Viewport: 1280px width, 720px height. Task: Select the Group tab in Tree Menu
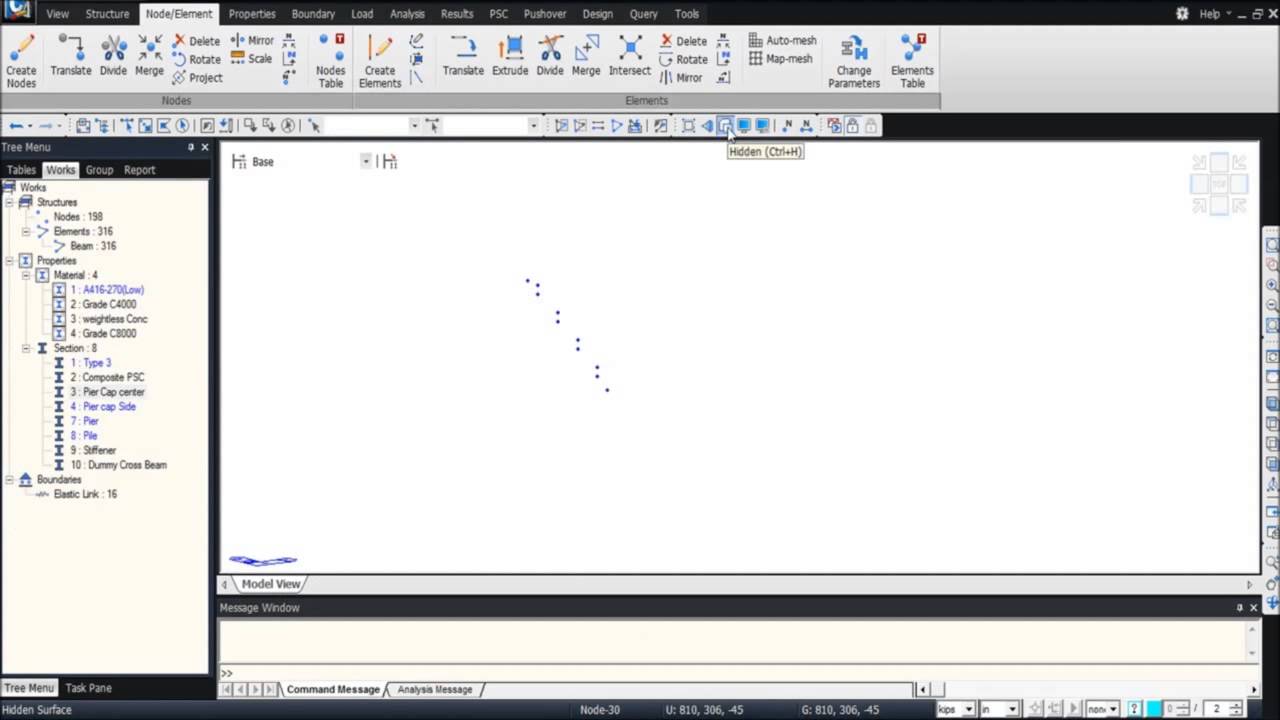tap(99, 170)
